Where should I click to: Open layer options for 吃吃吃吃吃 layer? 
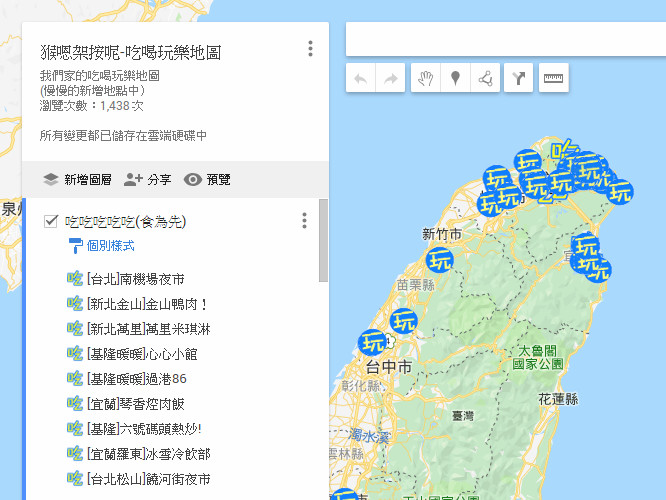click(x=304, y=221)
